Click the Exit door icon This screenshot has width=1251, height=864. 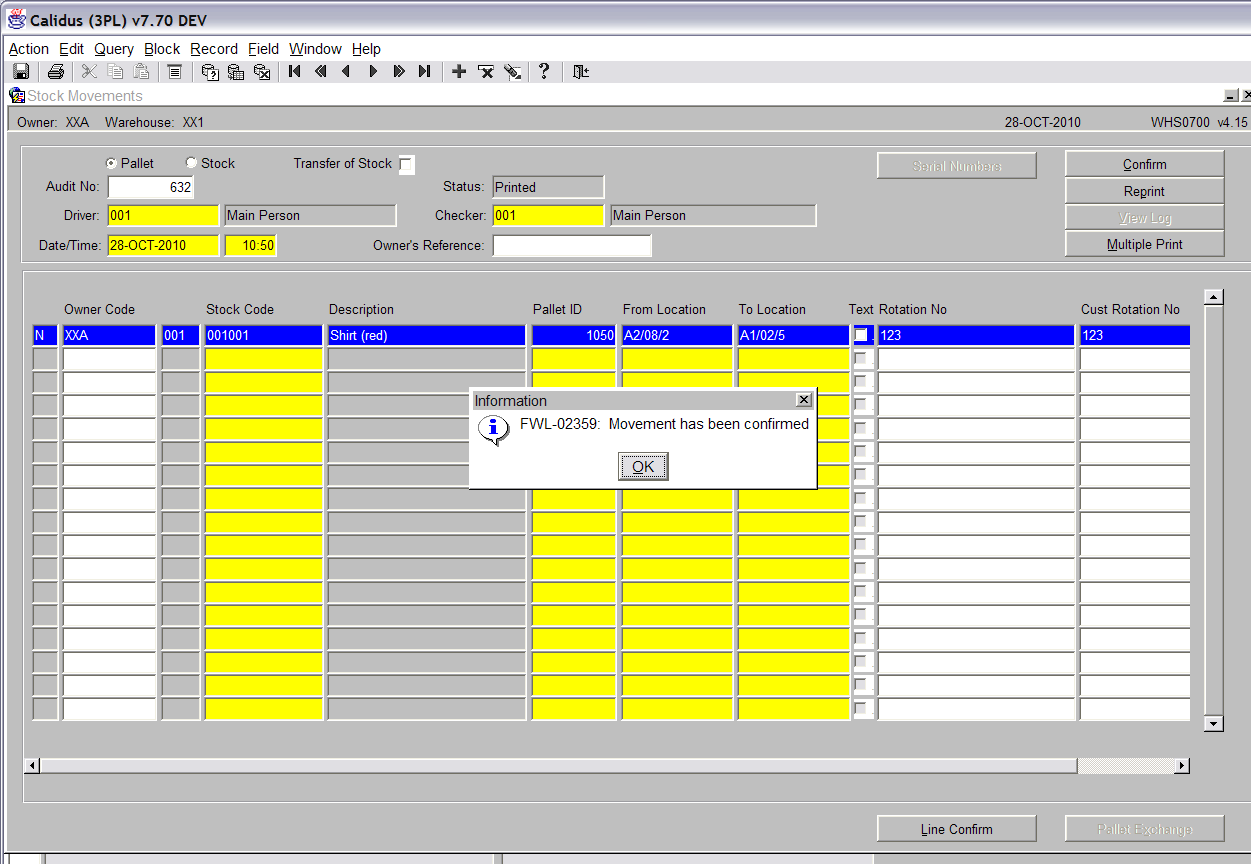pyautogui.click(x=580, y=71)
